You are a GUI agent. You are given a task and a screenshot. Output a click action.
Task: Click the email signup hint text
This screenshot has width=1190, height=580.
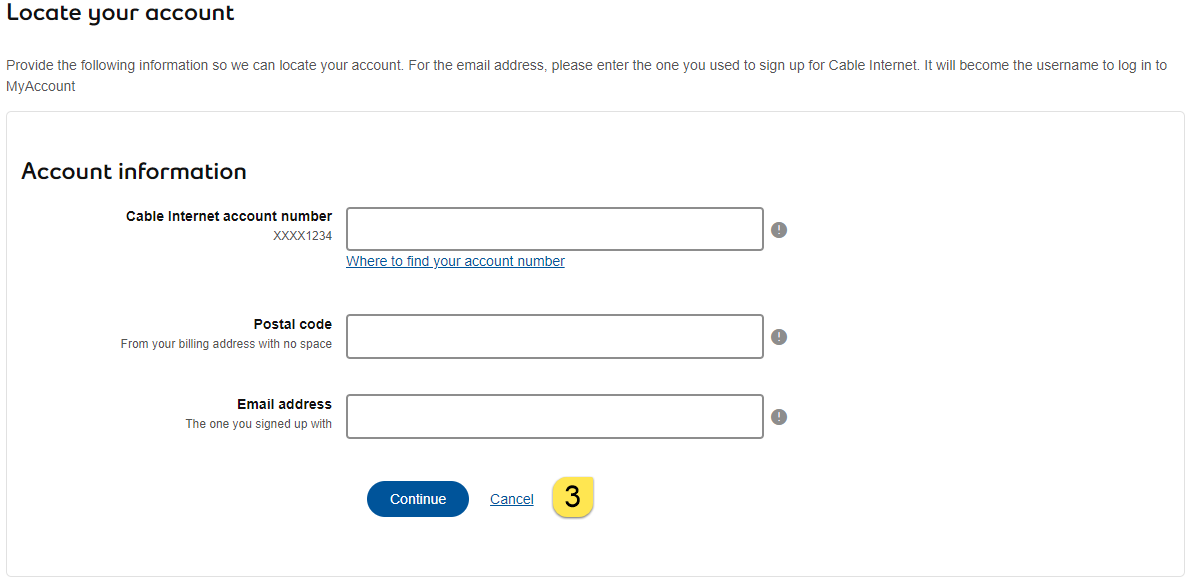pos(258,423)
